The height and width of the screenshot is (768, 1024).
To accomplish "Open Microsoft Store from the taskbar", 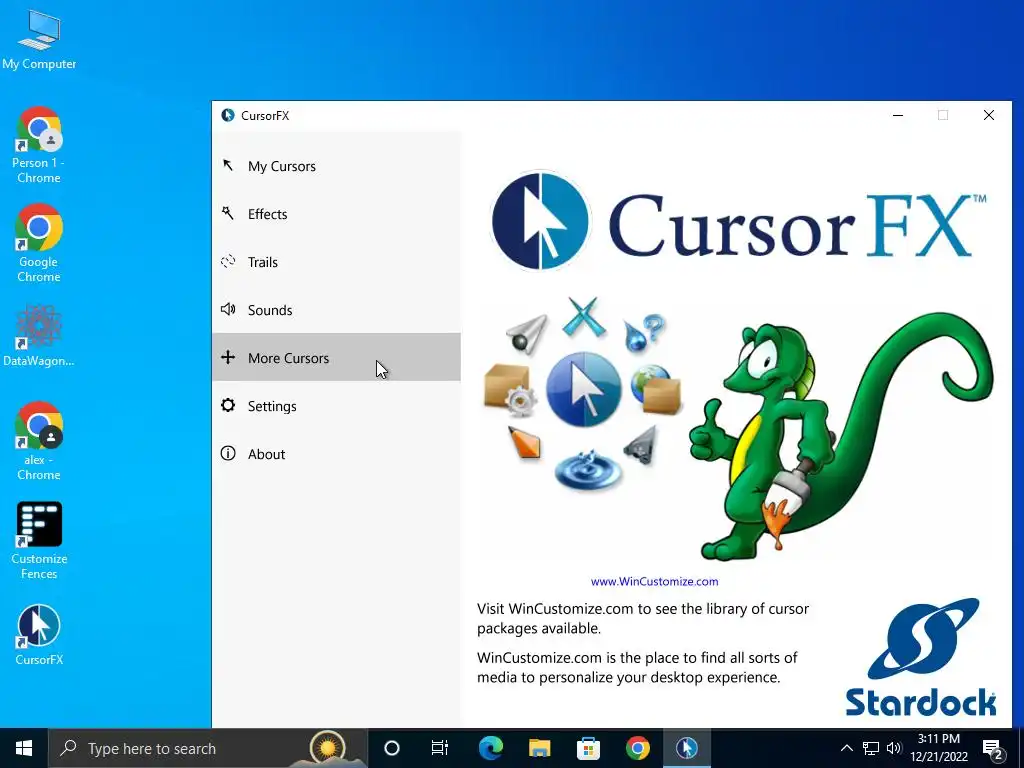I will (588, 748).
